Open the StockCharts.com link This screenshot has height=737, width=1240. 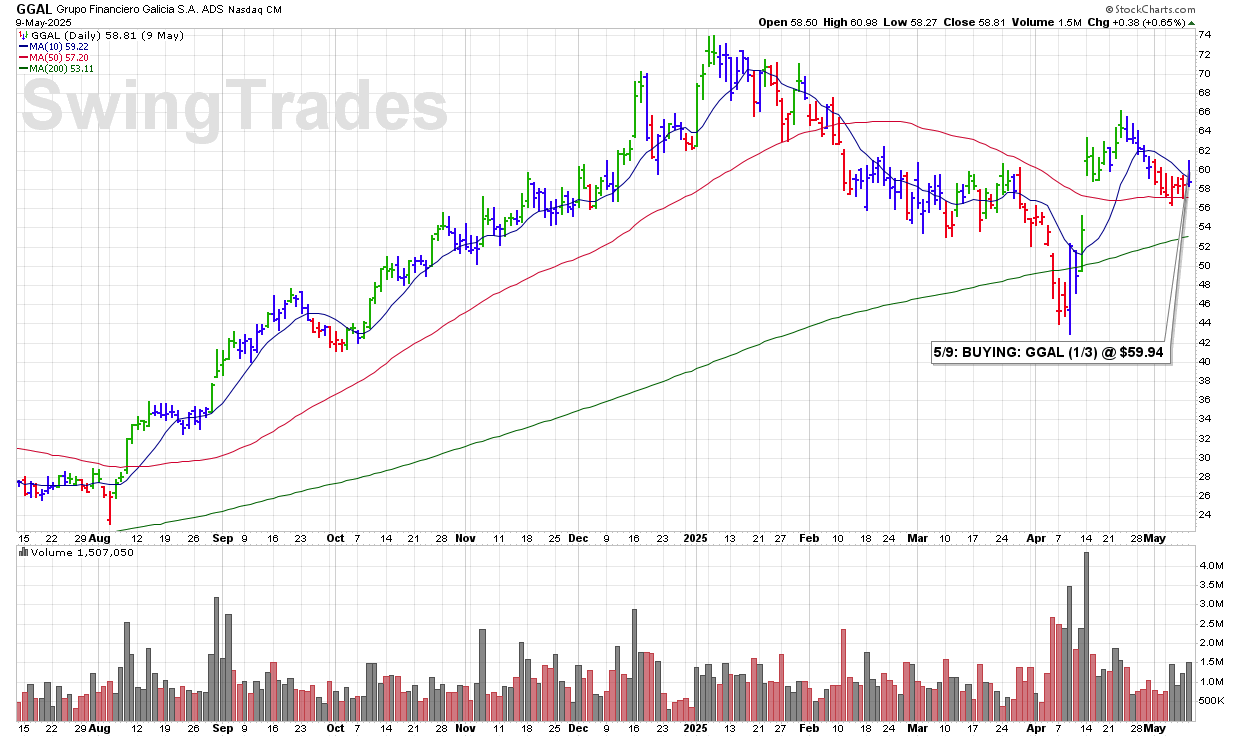1161,9
